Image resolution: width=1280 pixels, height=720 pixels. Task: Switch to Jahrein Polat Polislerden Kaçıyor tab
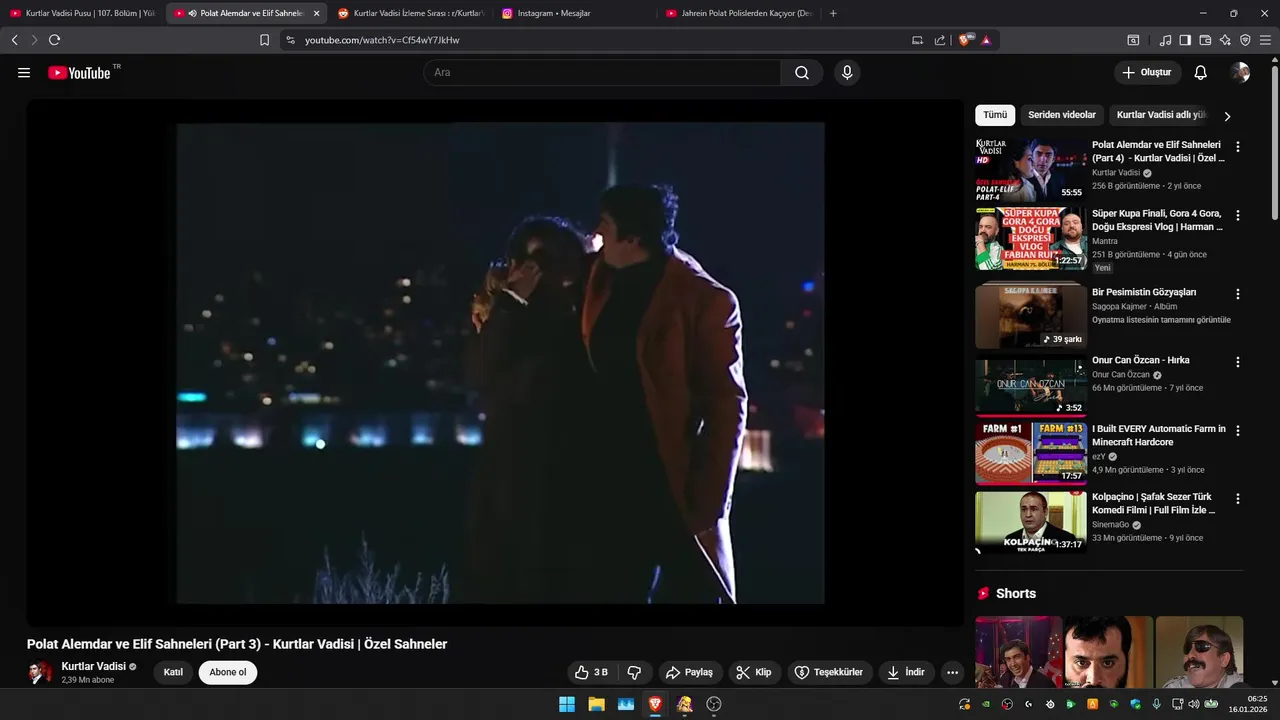pyautogui.click(x=738, y=13)
